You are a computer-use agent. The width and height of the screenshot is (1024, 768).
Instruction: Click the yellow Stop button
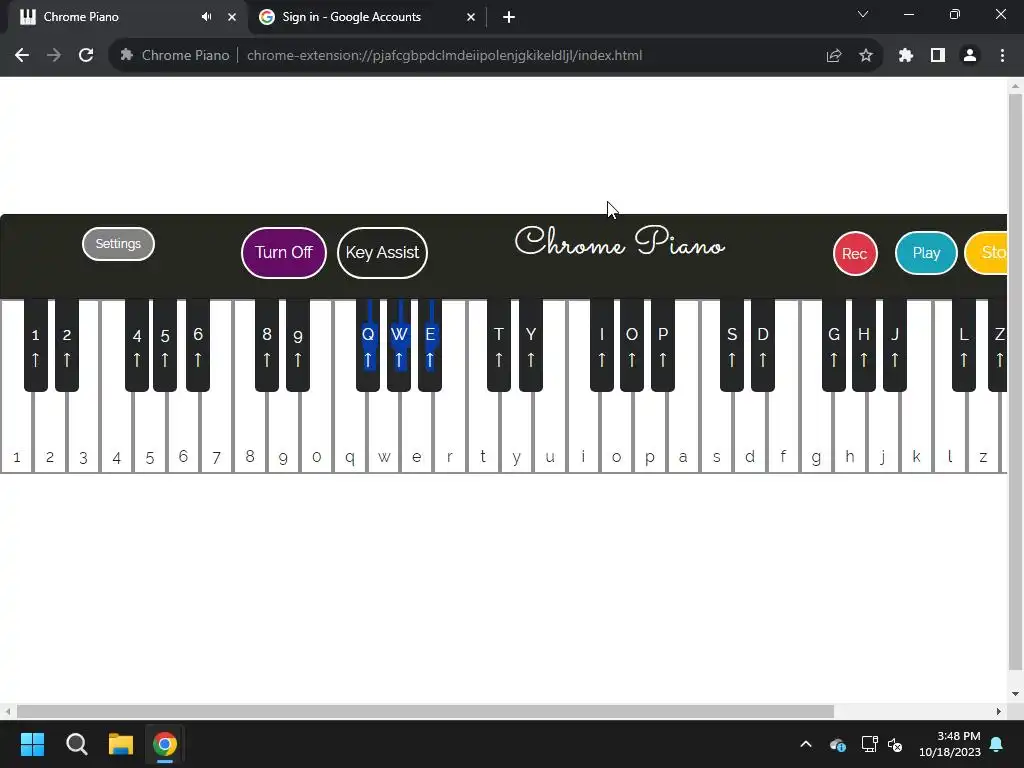tap(986, 253)
